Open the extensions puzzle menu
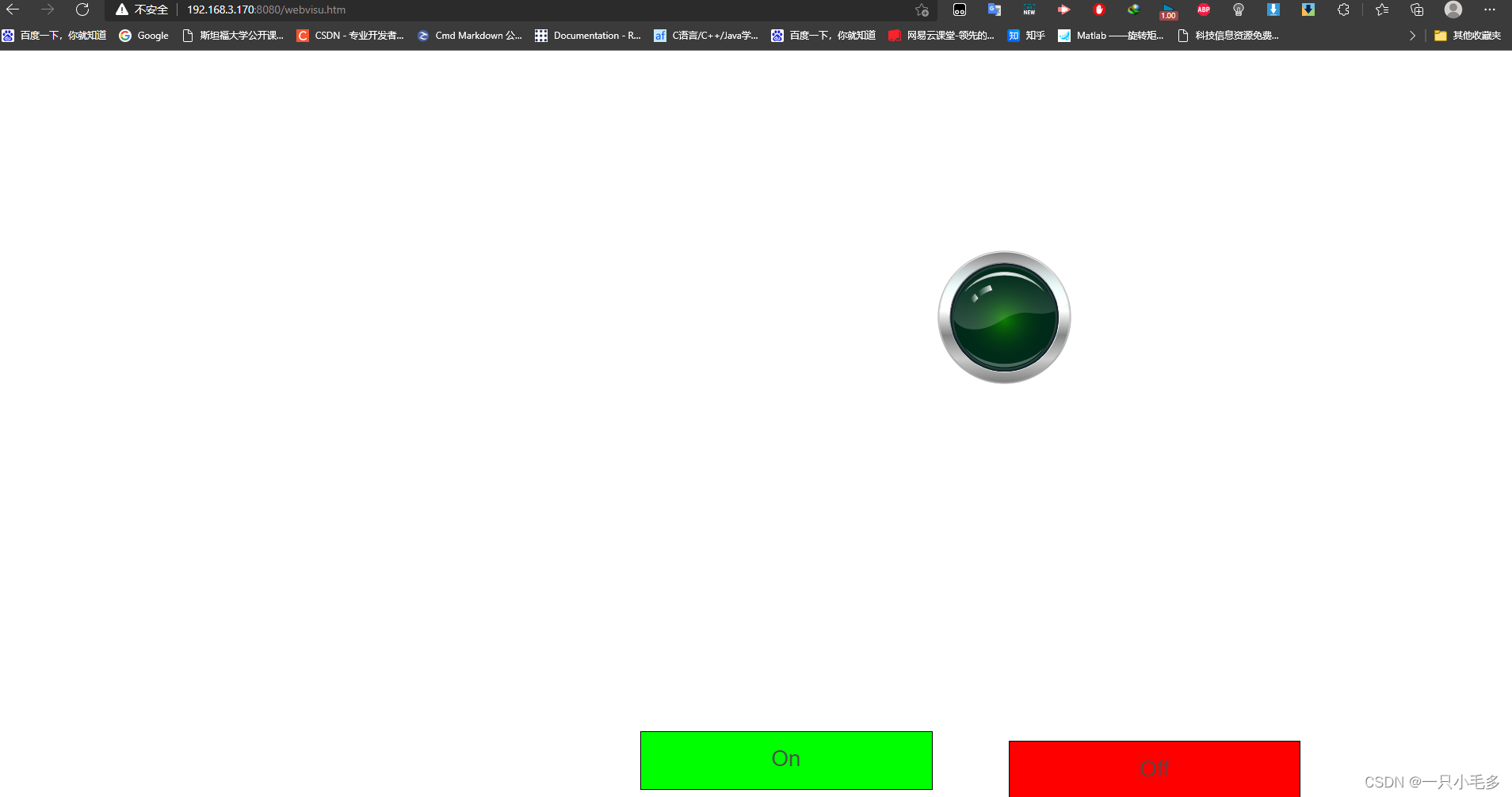The height and width of the screenshot is (797, 1512). [1343, 10]
